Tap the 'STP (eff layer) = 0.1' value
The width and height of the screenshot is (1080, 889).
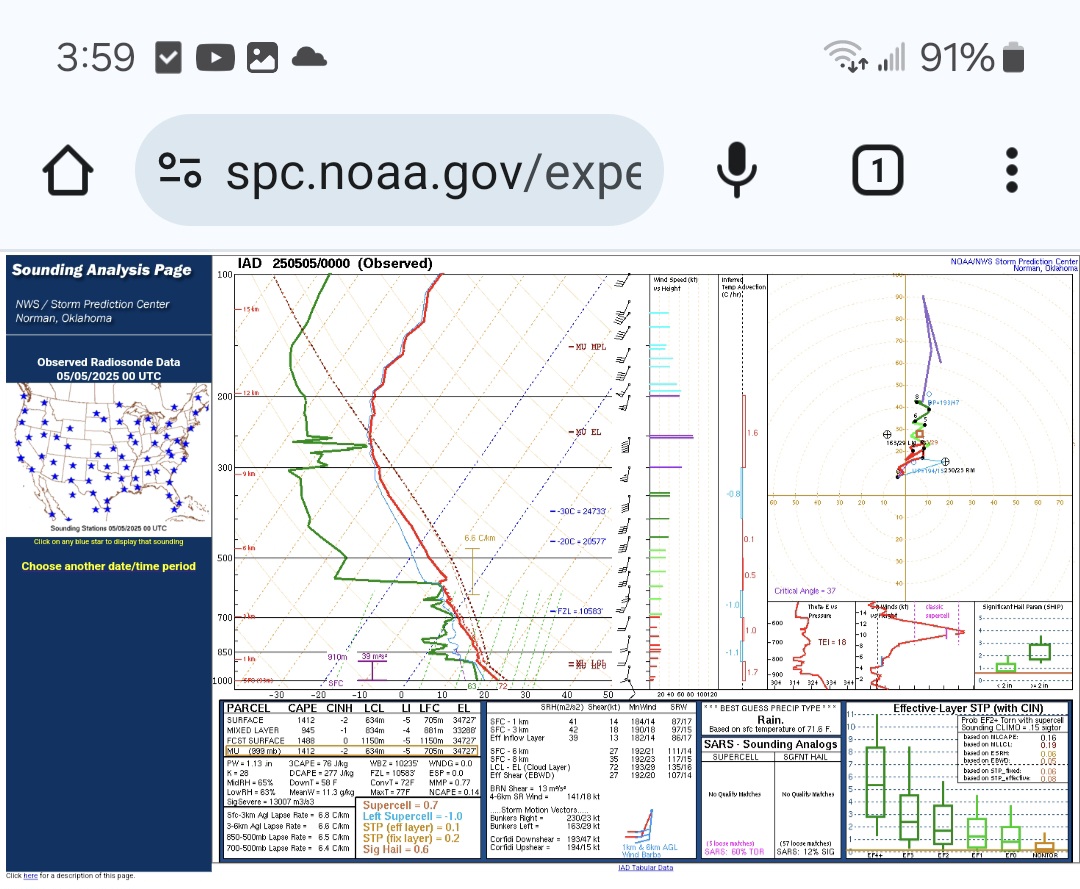[411, 827]
